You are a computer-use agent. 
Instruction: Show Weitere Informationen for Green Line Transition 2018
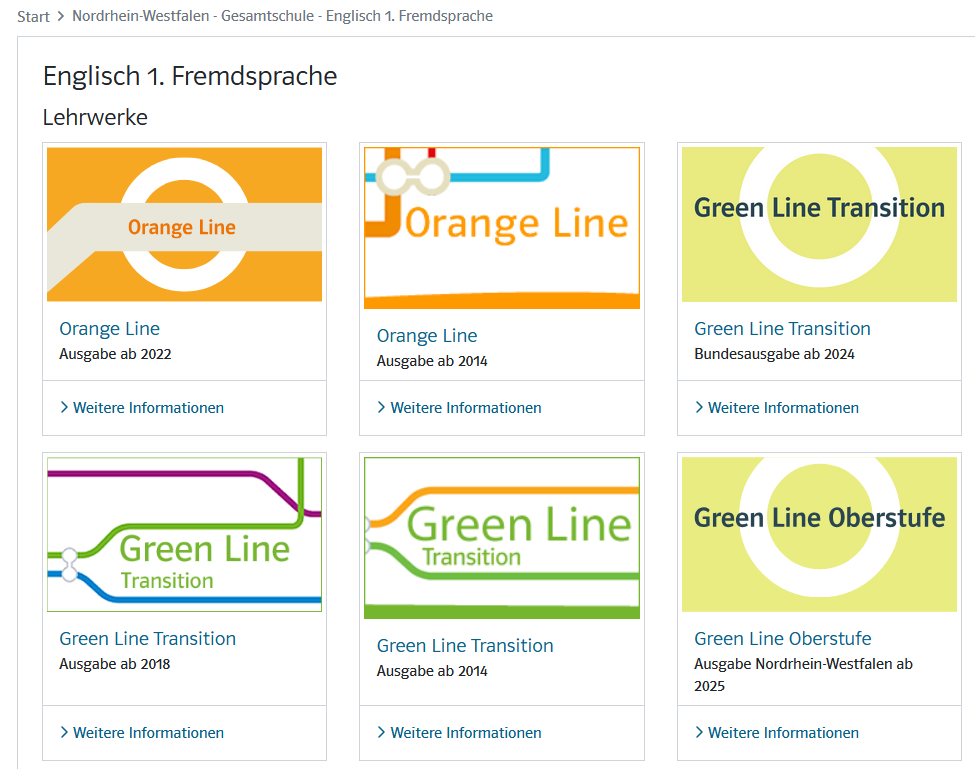(x=142, y=733)
